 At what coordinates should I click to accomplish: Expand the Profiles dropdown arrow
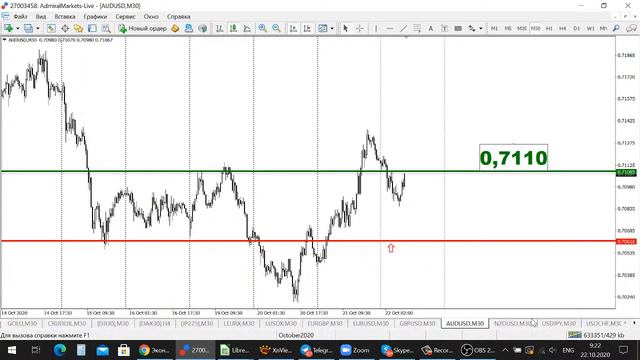coord(38,28)
